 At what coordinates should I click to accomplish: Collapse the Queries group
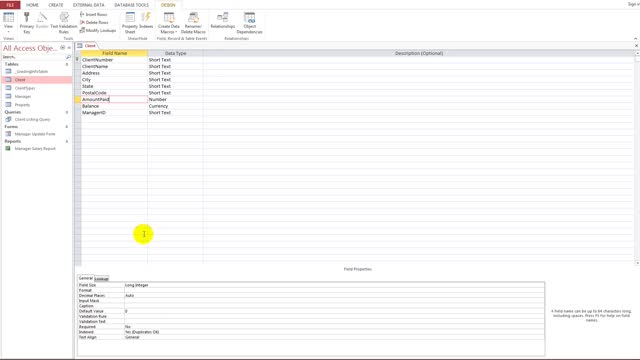67,112
